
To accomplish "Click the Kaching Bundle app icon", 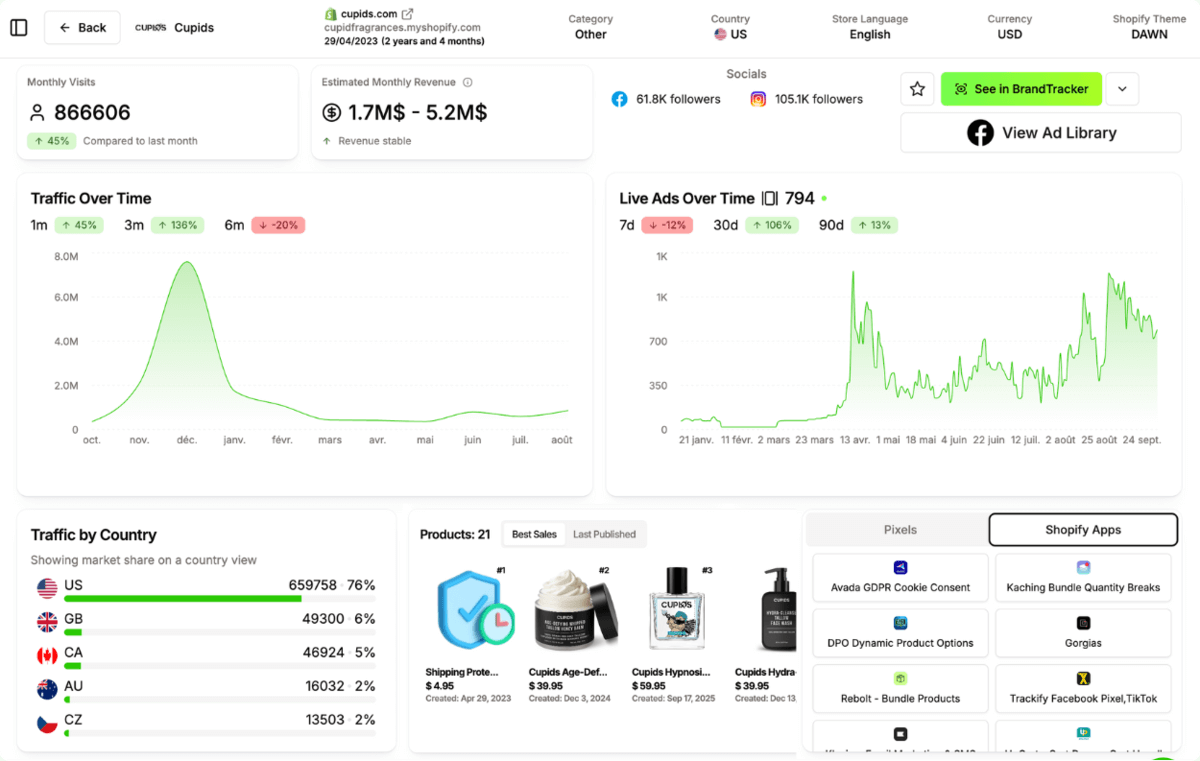I will 1083,567.
